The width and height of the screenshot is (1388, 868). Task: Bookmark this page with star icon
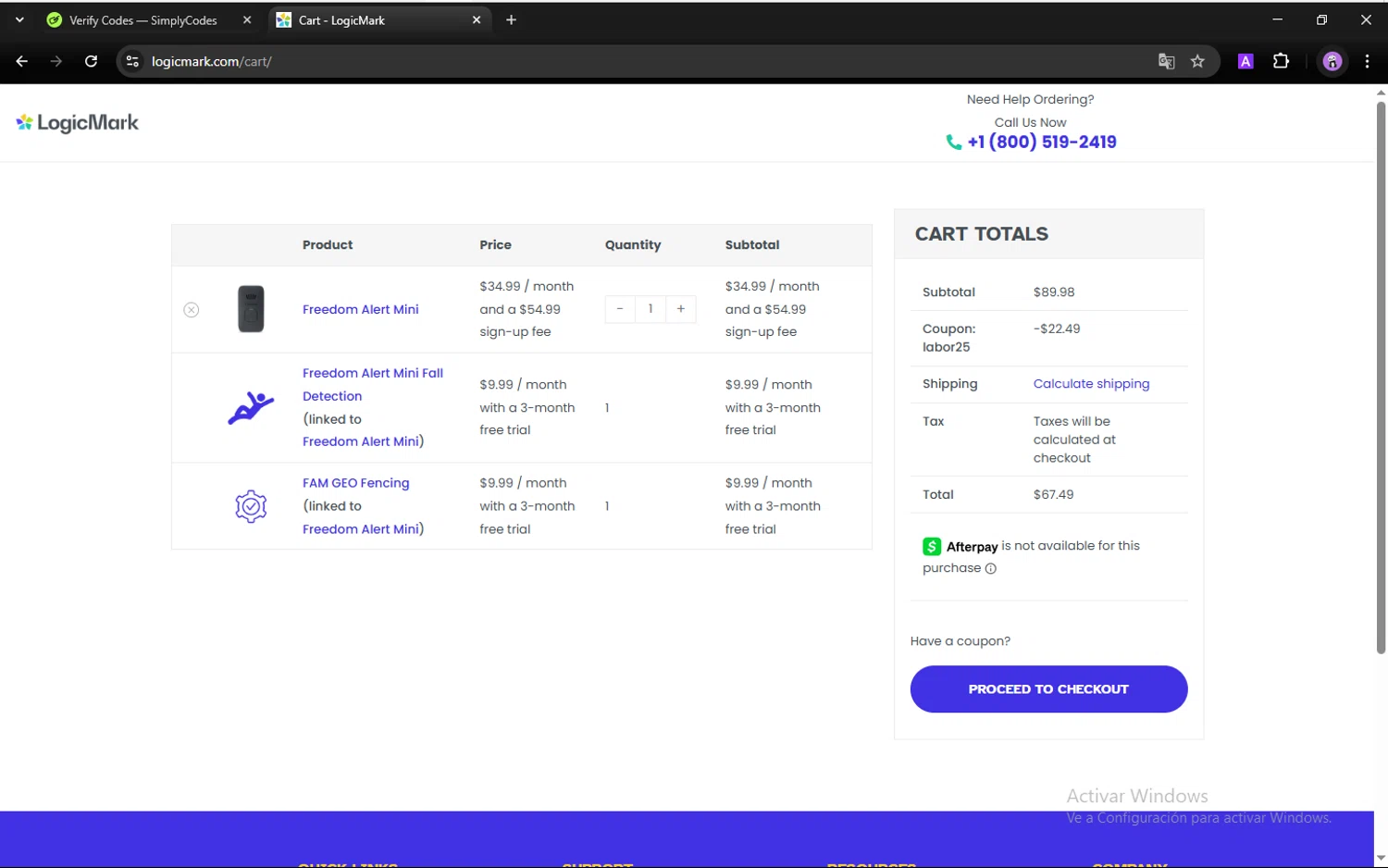(1198, 61)
